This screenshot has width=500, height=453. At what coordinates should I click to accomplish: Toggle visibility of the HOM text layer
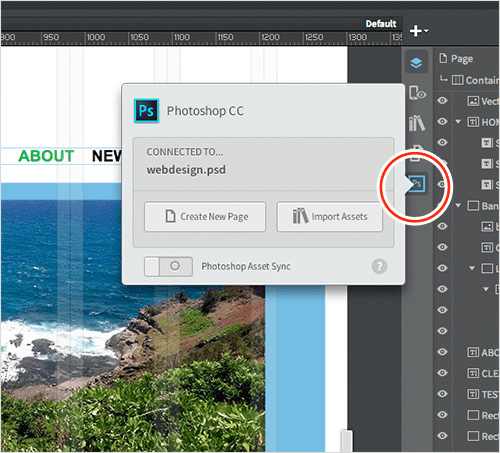[x=442, y=121]
